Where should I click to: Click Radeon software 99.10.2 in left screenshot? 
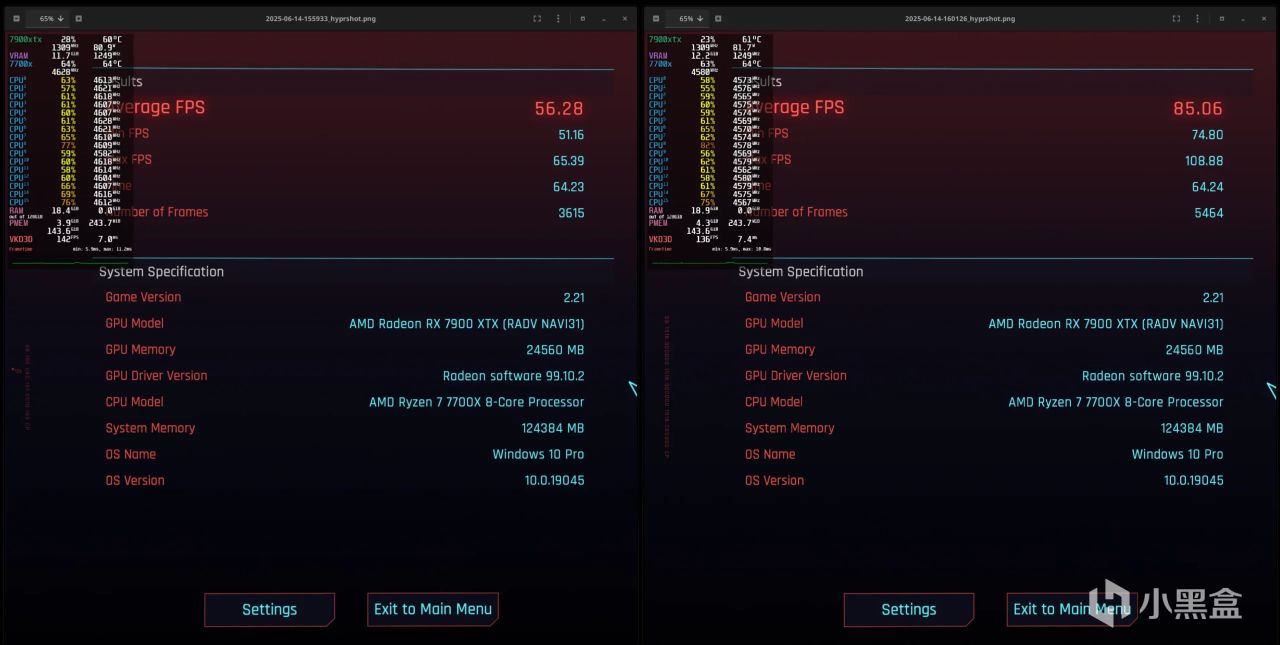[x=514, y=376]
